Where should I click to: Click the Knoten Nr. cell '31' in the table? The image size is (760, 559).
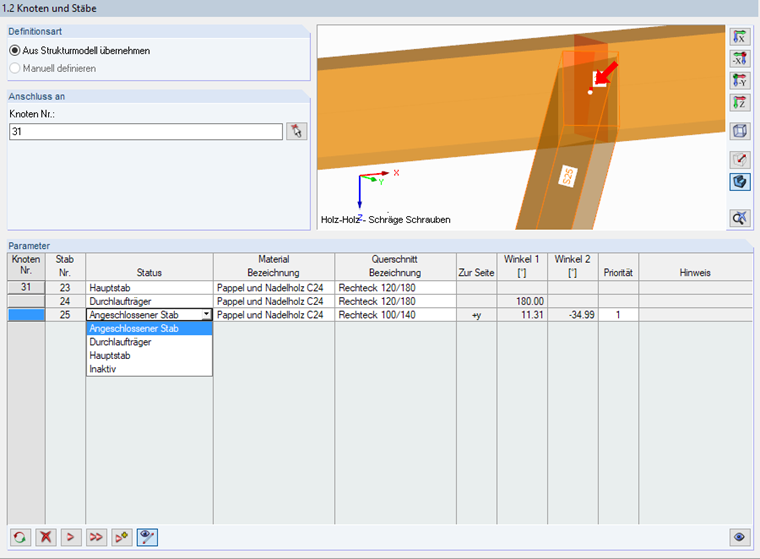pos(26,287)
